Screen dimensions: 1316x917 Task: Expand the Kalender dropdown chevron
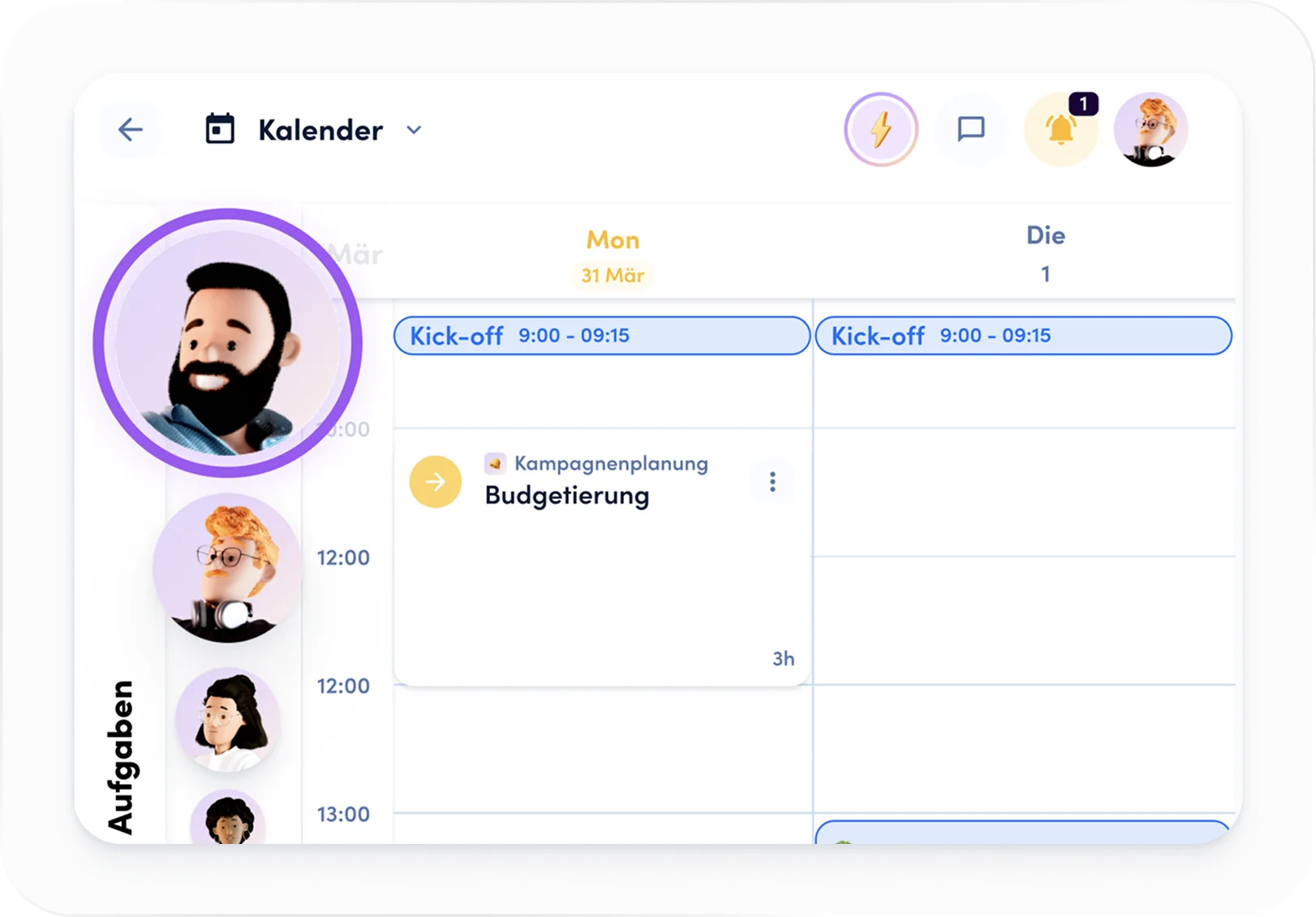[x=414, y=130]
